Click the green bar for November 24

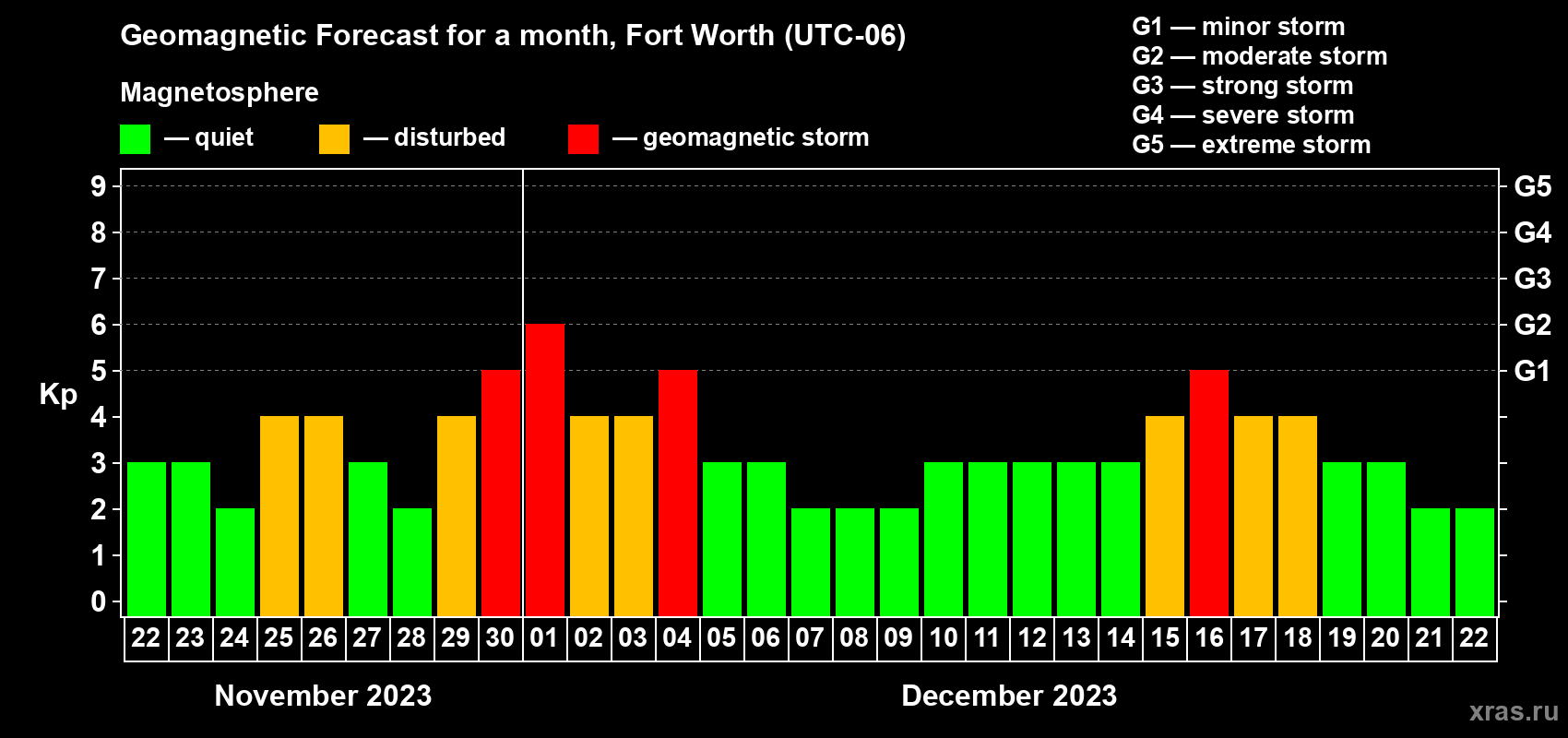(234, 562)
